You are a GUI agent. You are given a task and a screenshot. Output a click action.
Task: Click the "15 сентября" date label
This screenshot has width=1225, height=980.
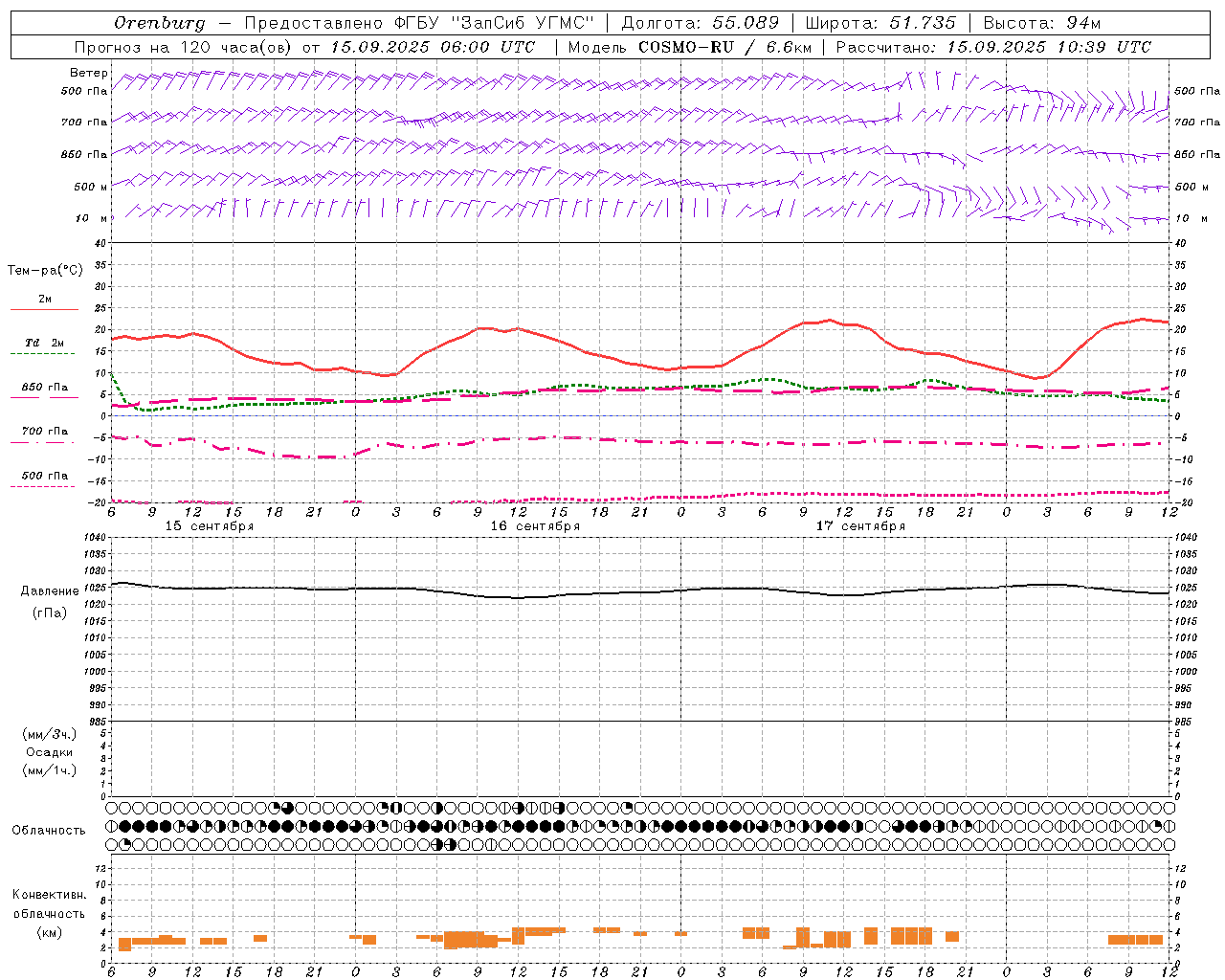tap(209, 526)
